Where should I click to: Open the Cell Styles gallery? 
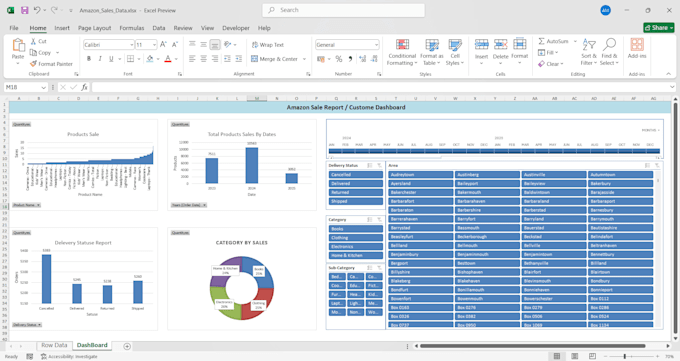point(455,52)
